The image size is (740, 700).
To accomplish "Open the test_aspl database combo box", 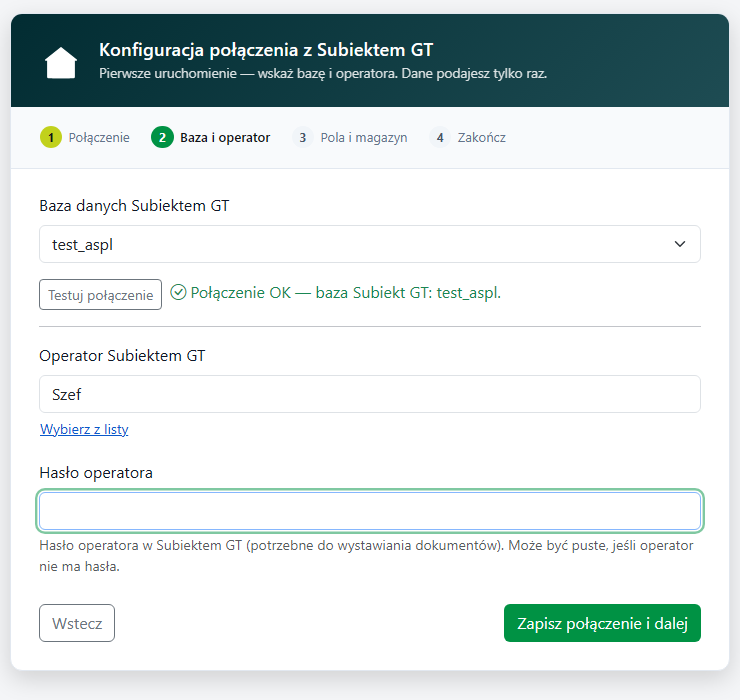I will coord(370,244).
